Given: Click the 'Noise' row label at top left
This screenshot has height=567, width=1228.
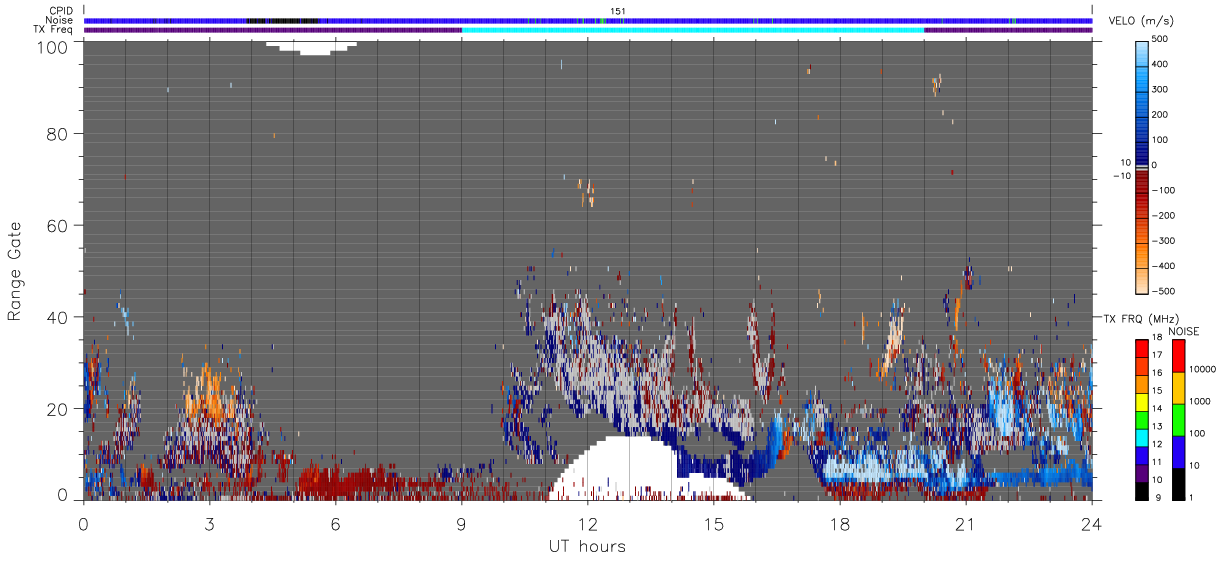Looking at the screenshot, I should coord(60,20).
